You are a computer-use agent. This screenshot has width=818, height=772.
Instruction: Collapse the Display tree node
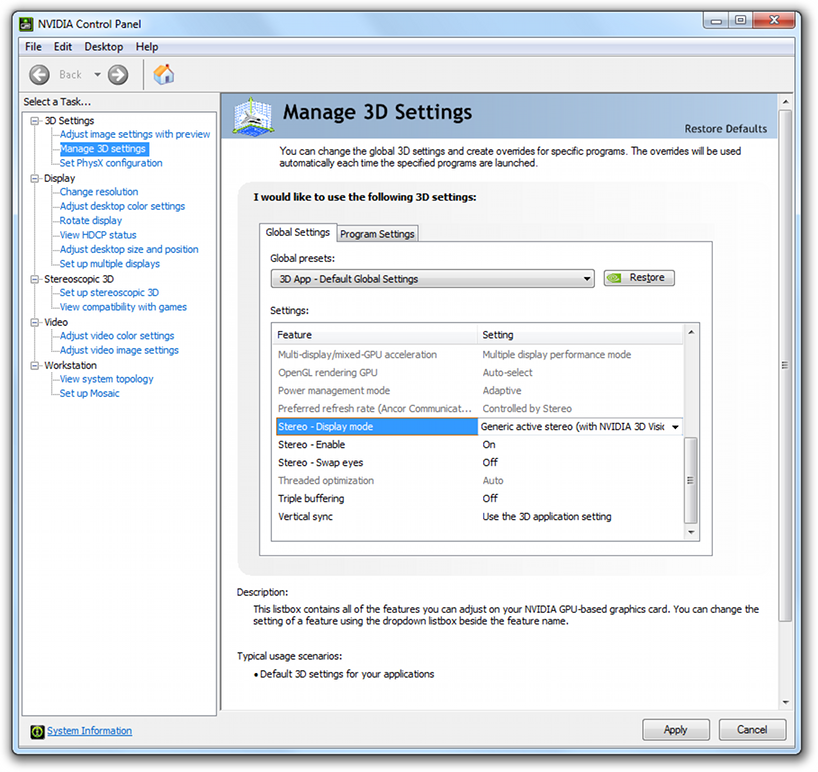[x=35, y=178]
